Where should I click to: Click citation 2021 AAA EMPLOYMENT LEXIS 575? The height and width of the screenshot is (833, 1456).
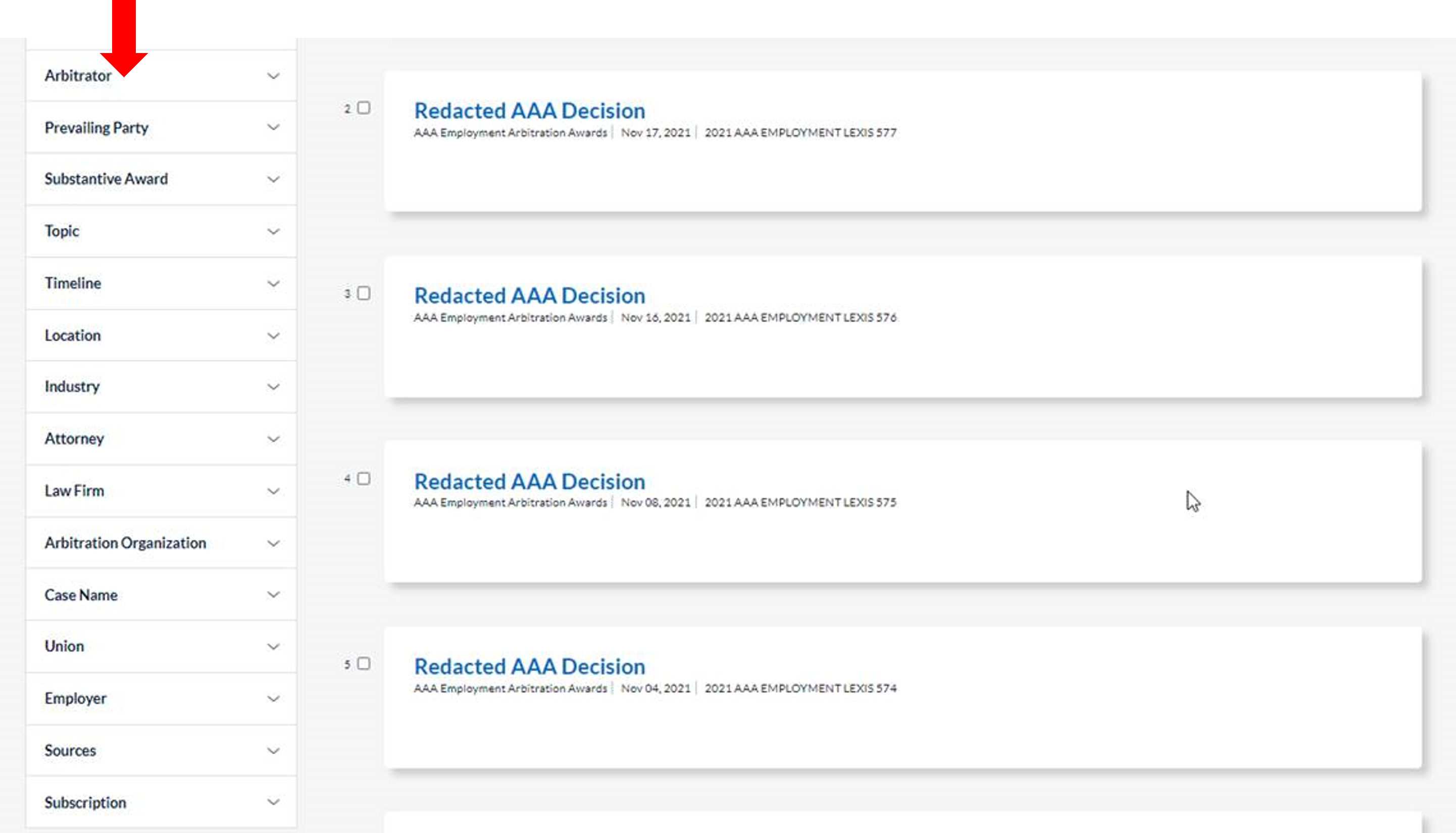tap(800, 502)
